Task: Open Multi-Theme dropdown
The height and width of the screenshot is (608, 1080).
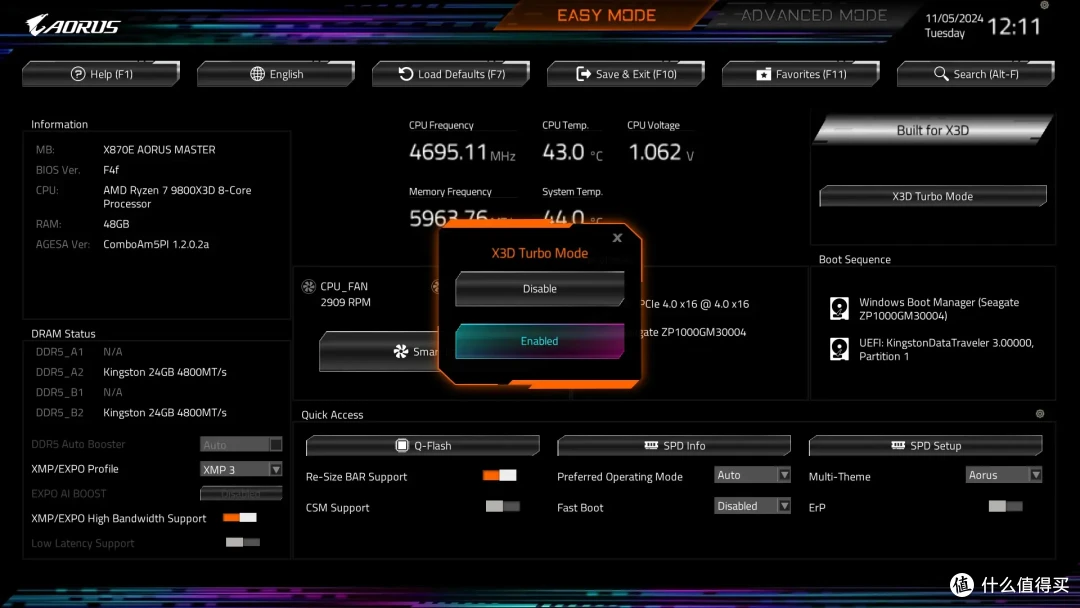Action: tap(1004, 474)
